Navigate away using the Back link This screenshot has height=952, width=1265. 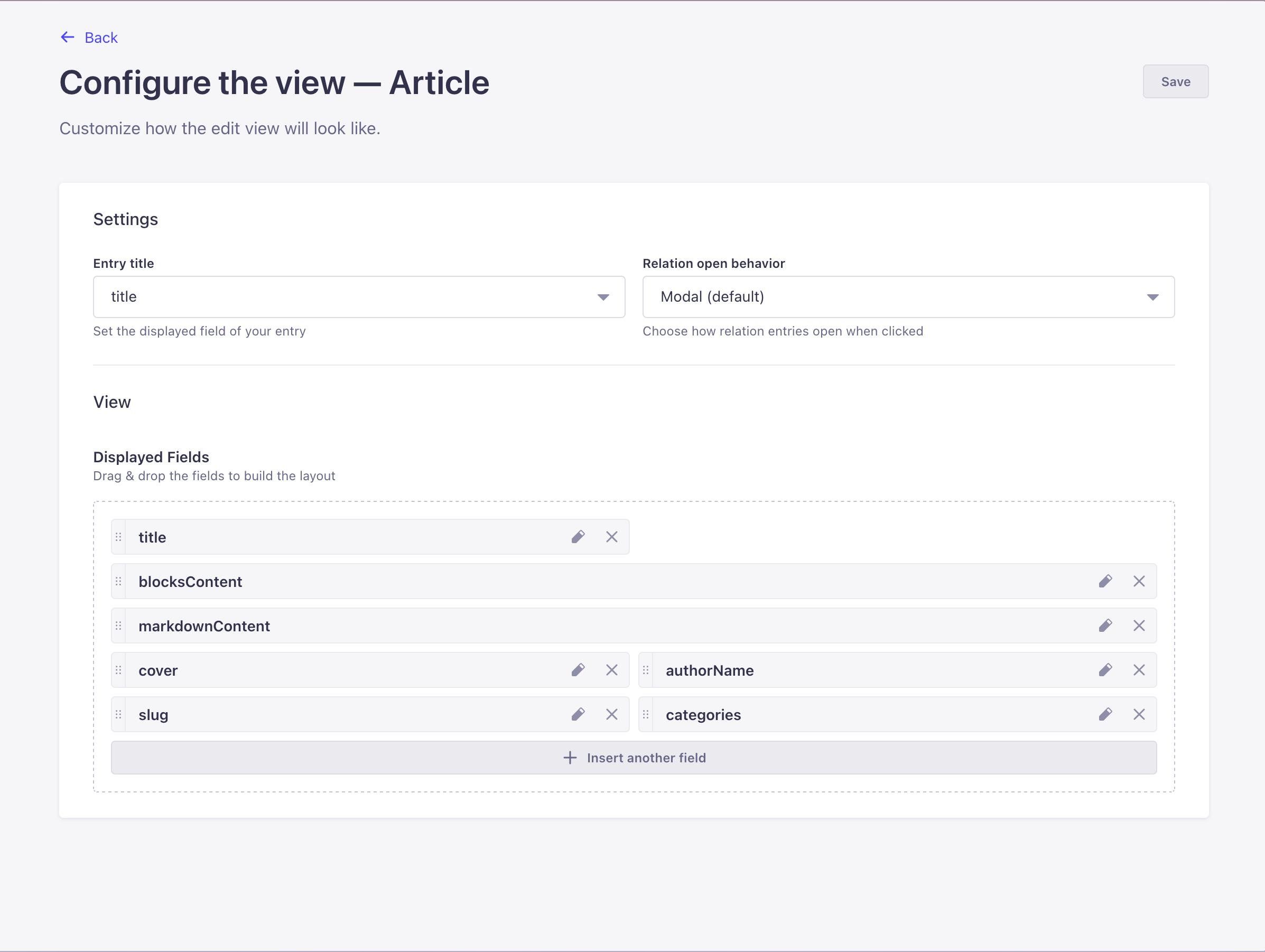[100, 37]
